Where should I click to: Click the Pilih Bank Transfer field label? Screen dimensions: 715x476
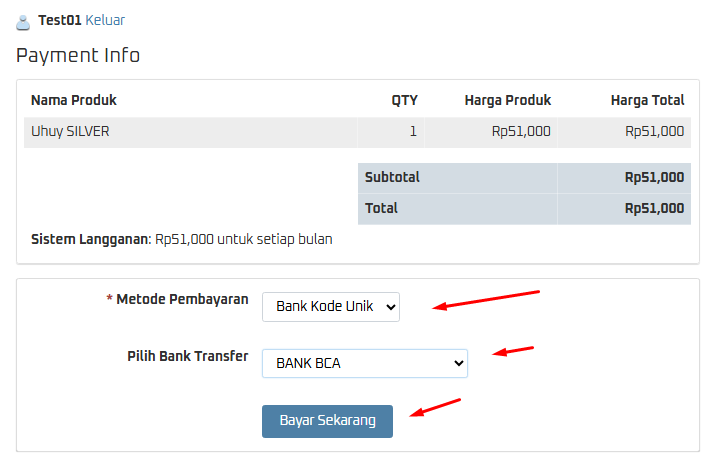187,356
